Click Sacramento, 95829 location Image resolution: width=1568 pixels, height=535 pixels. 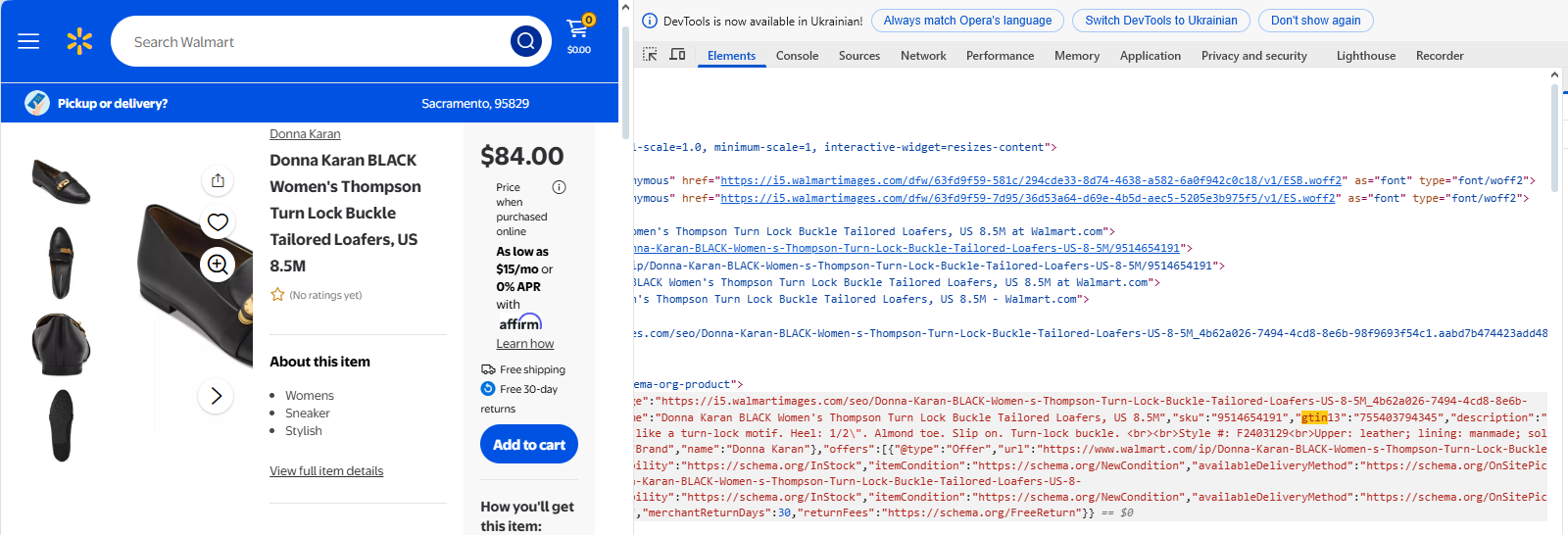475,103
